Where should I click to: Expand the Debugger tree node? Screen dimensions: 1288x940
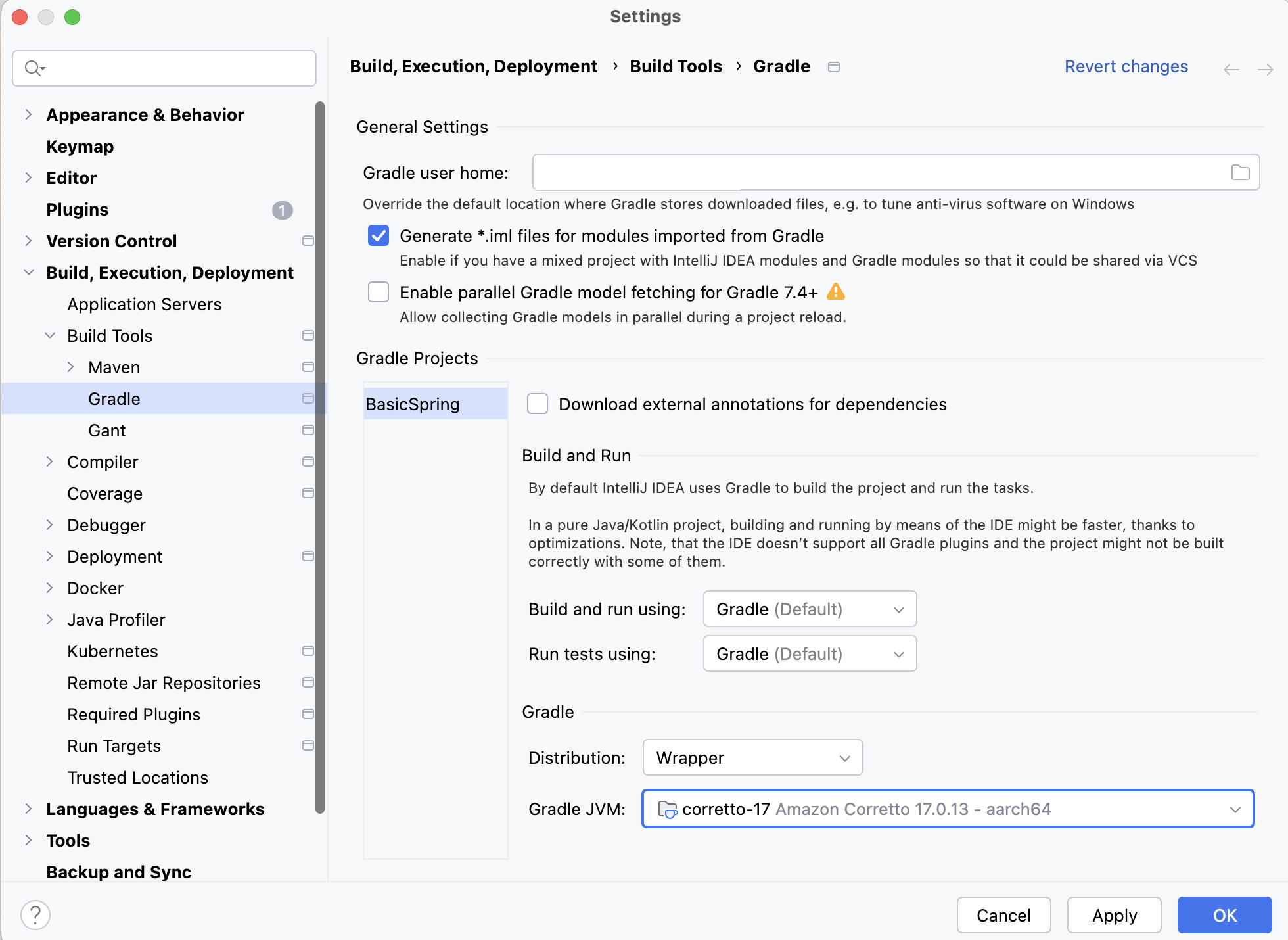click(x=49, y=525)
